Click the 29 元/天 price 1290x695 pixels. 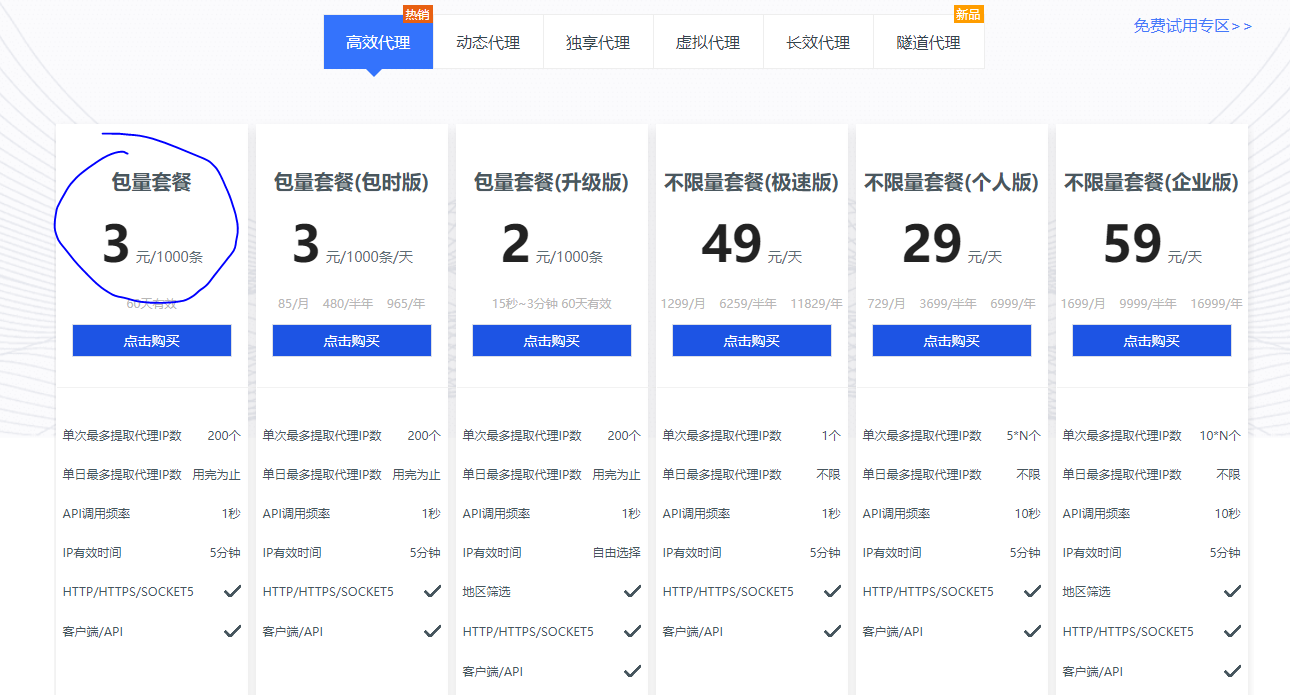coord(952,245)
